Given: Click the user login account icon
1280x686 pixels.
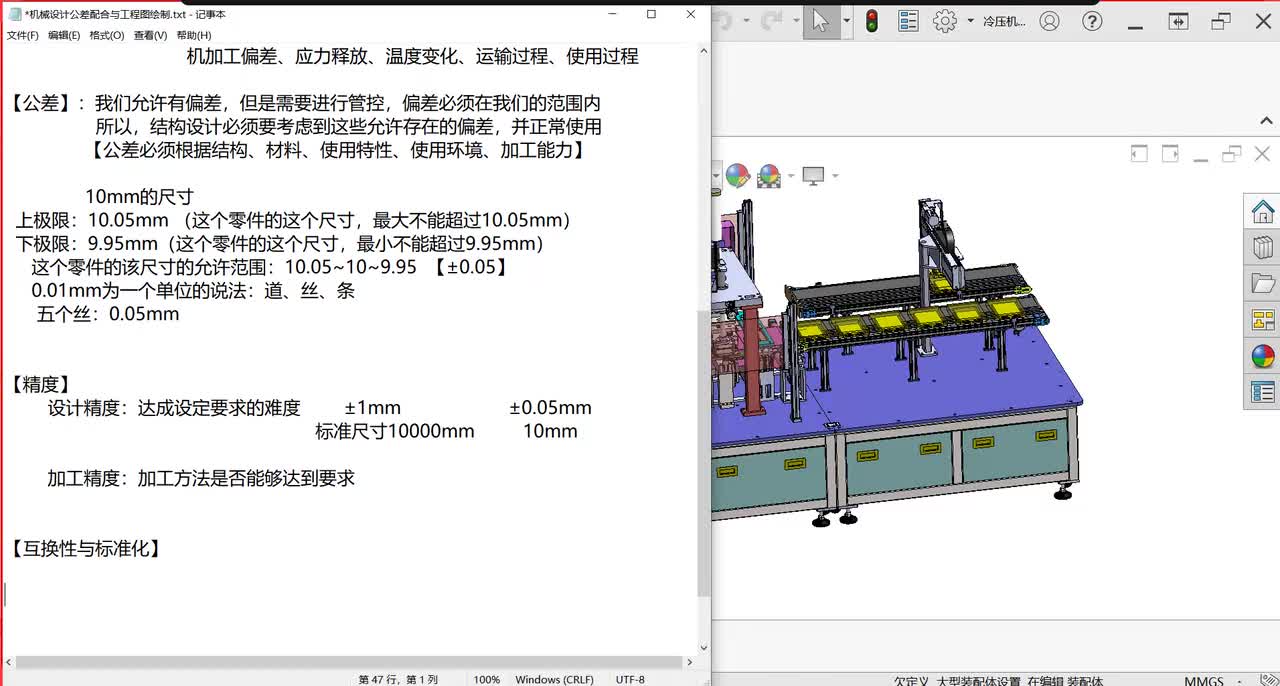Looking at the screenshot, I should [x=1049, y=21].
